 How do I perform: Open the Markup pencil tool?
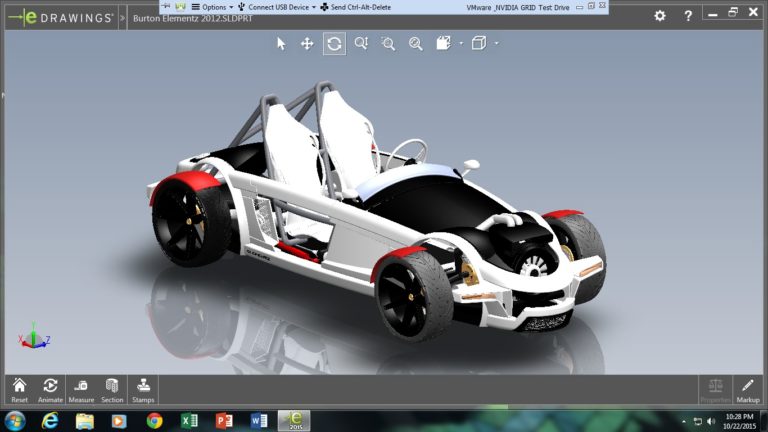[748, 390]
